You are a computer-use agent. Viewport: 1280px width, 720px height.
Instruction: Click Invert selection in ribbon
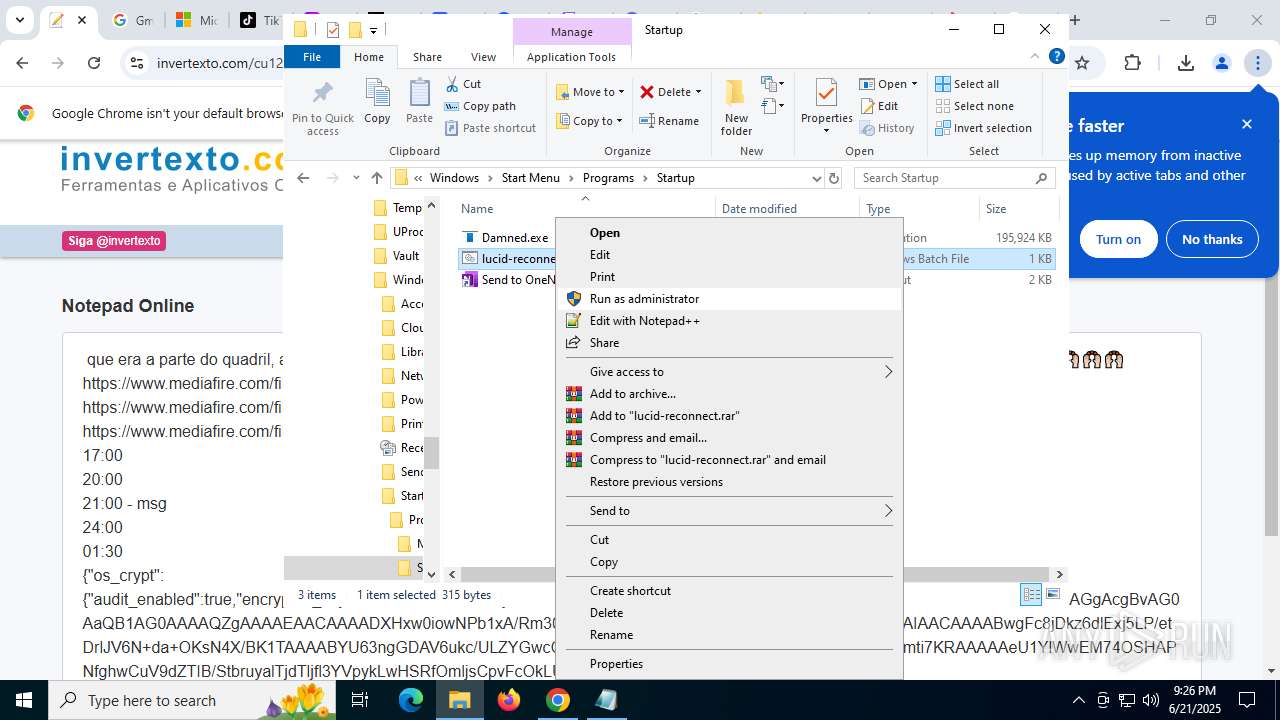pyautogui.click(x=983, y=128)
